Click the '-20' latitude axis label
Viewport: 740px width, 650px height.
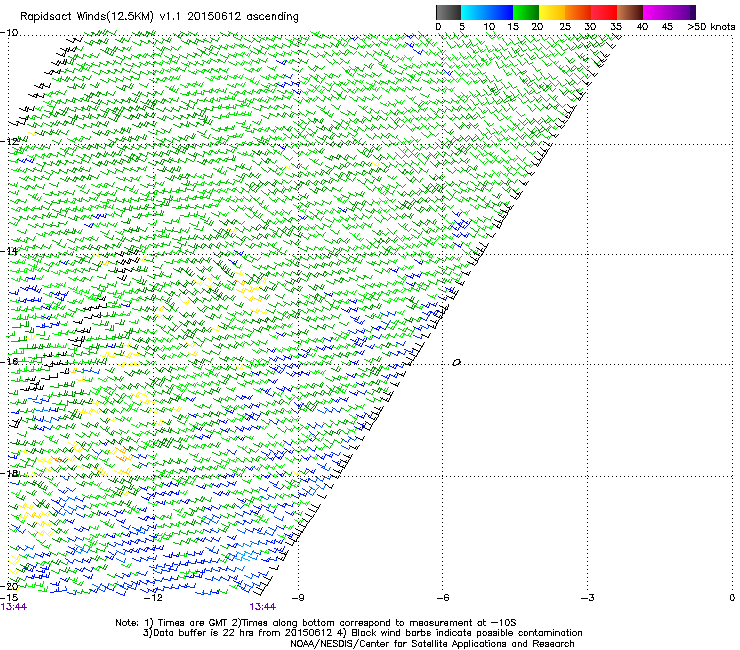coord(9,586)
